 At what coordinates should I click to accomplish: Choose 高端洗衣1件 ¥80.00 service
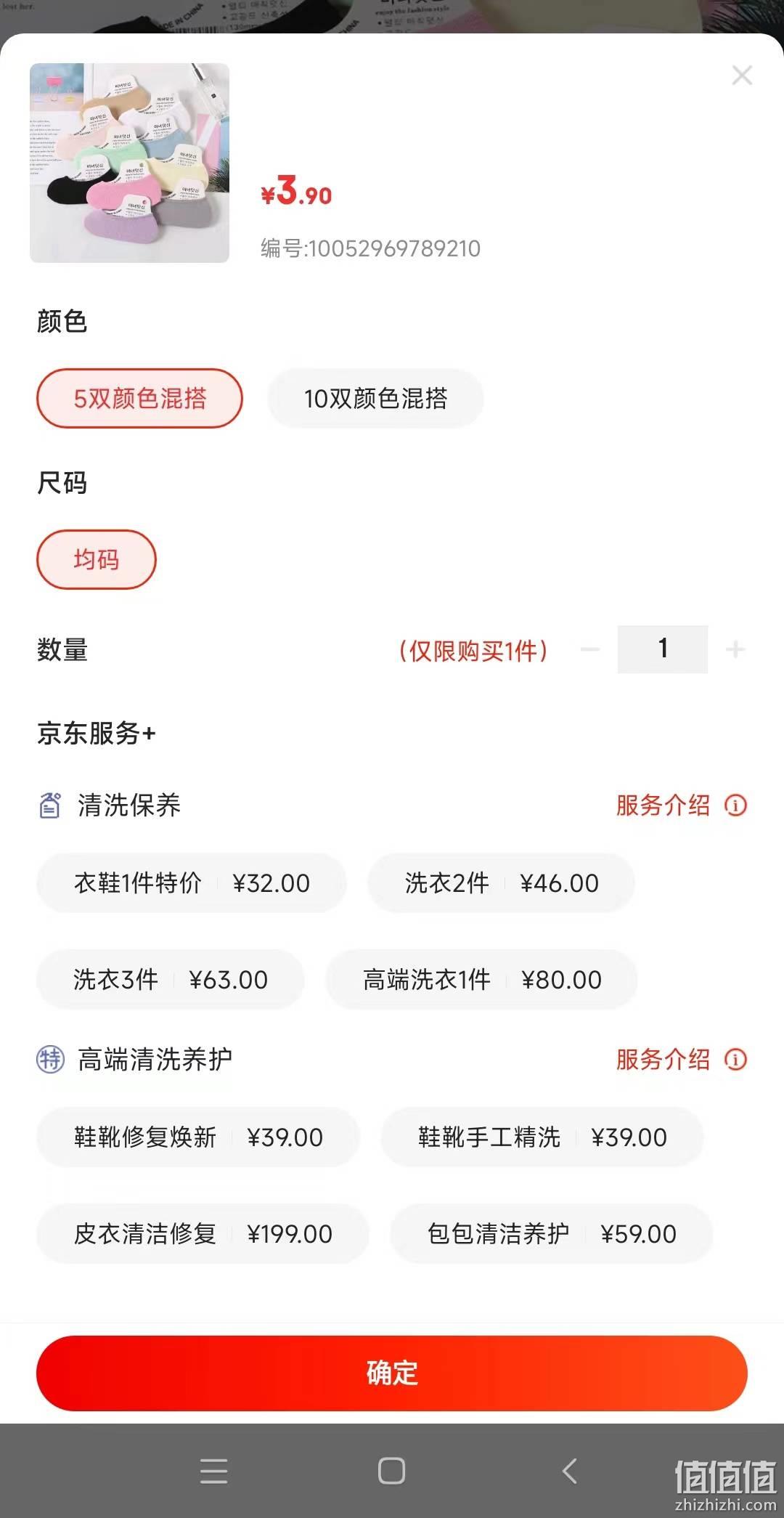pyautogui.click(x=482, y=980)
